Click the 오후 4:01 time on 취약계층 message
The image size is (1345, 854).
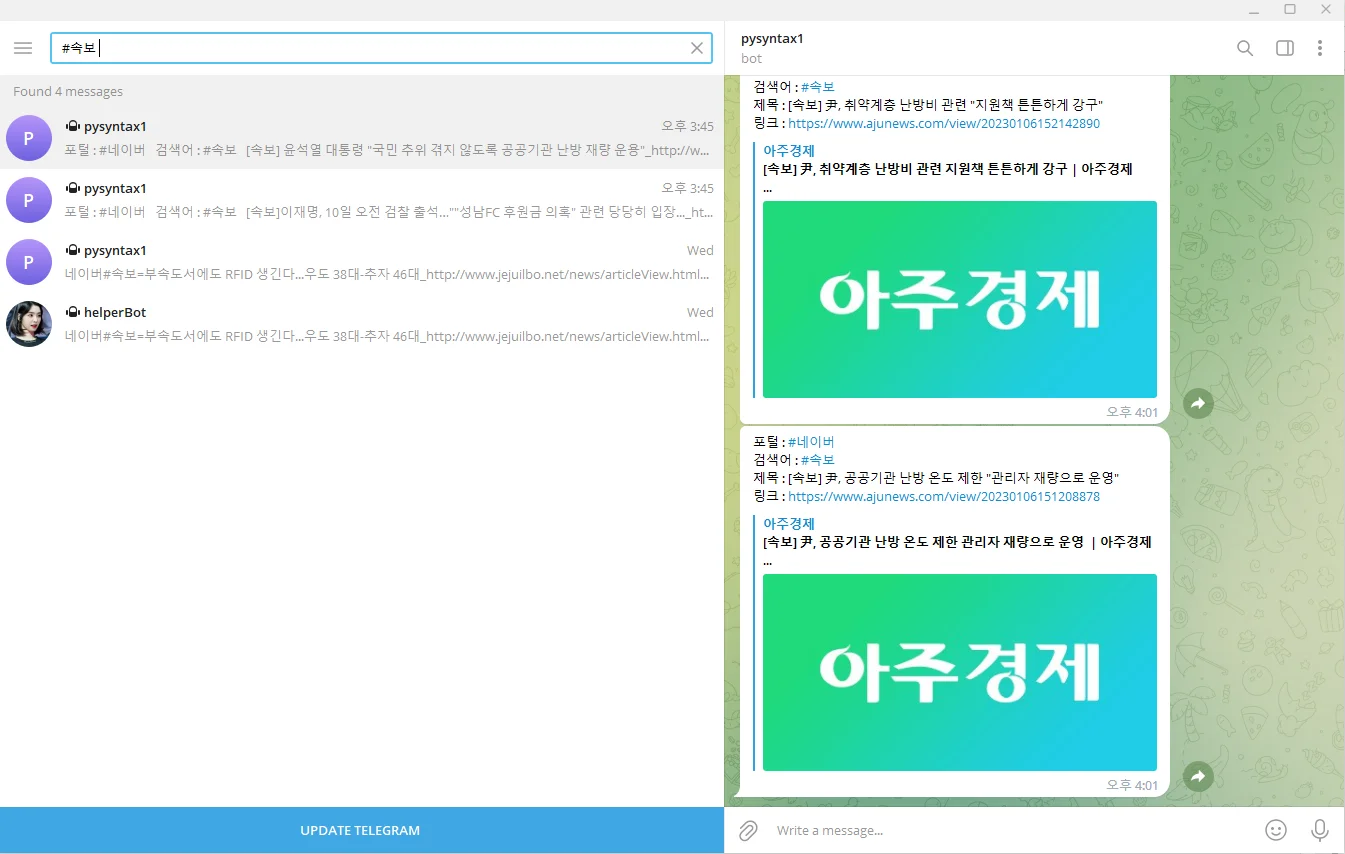1132,412
